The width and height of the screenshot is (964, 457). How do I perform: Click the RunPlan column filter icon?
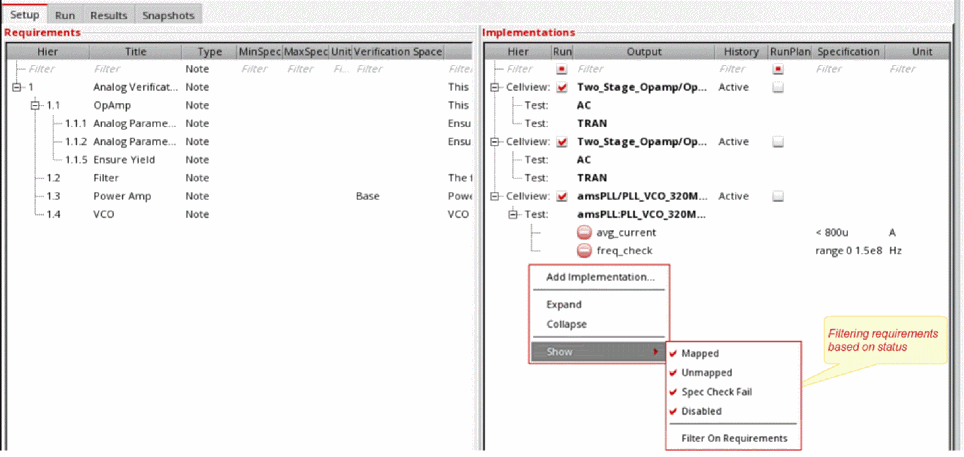[778, 69]
